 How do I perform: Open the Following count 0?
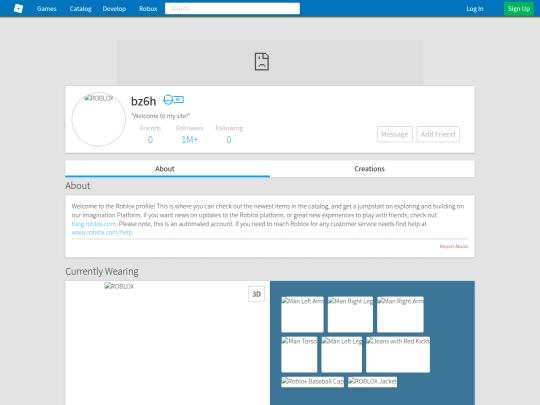229,139
